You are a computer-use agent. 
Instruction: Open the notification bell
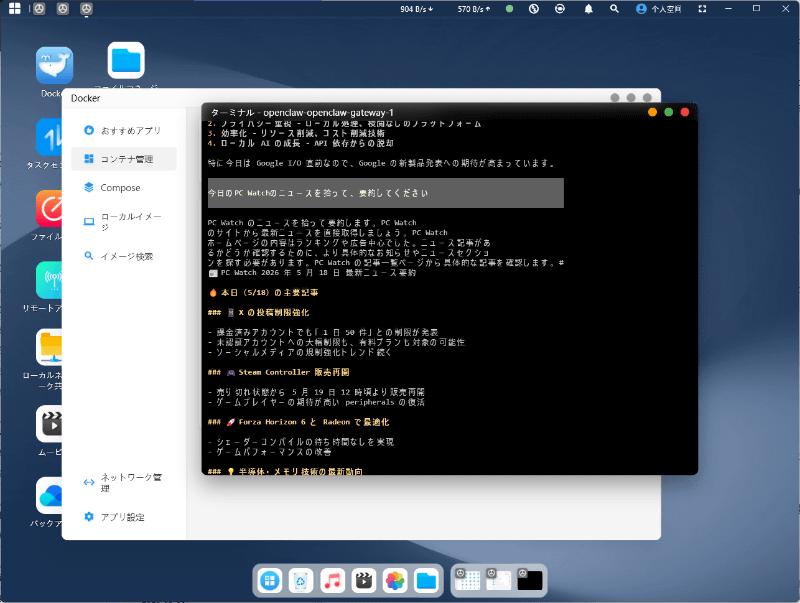[x=588, y=9]
